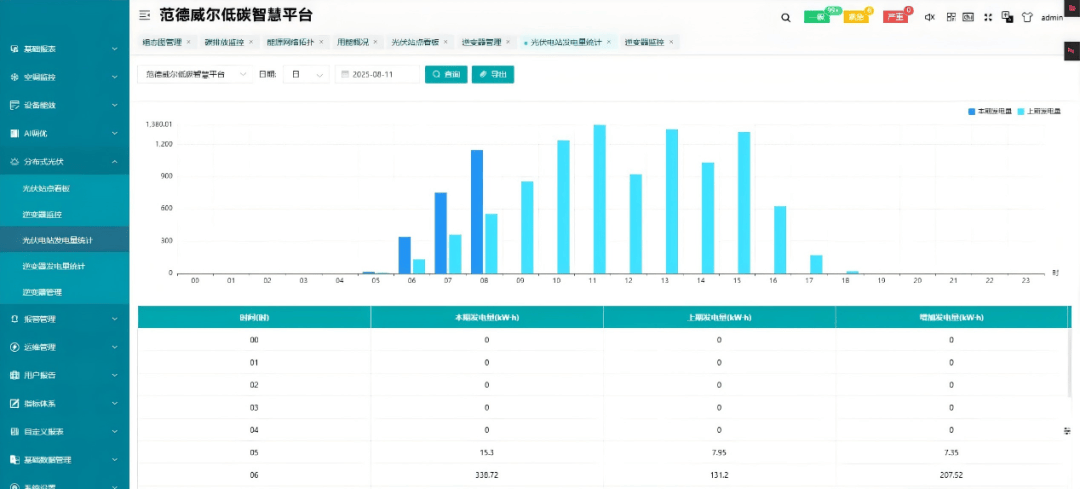Screen dimensions: 1080x489
Task: Enter fullscreen with the four-arrows icon
Action: pyautogui.click(x=988, y=17)
